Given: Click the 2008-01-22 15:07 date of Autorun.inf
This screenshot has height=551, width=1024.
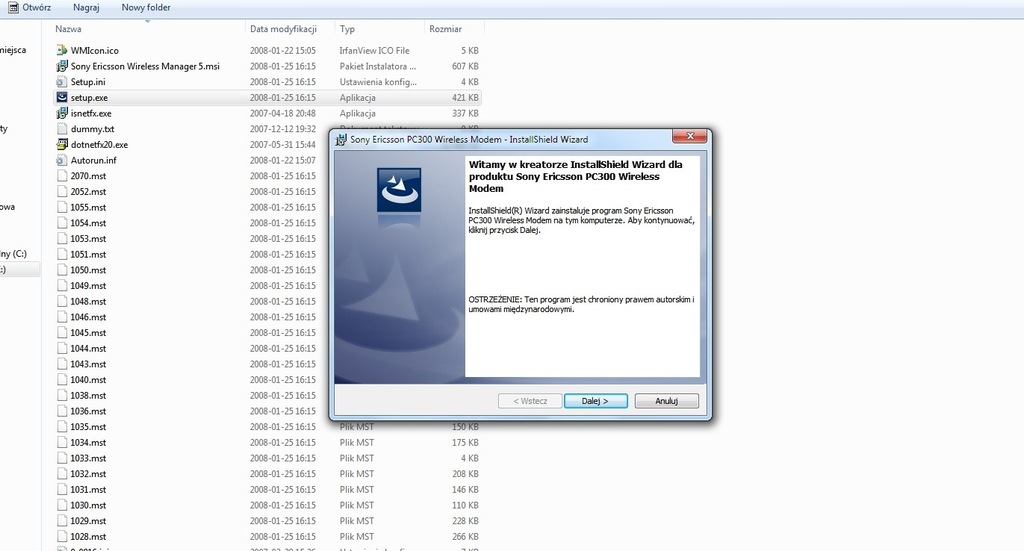Looking at the screenshot, I should tap(282, 160).
